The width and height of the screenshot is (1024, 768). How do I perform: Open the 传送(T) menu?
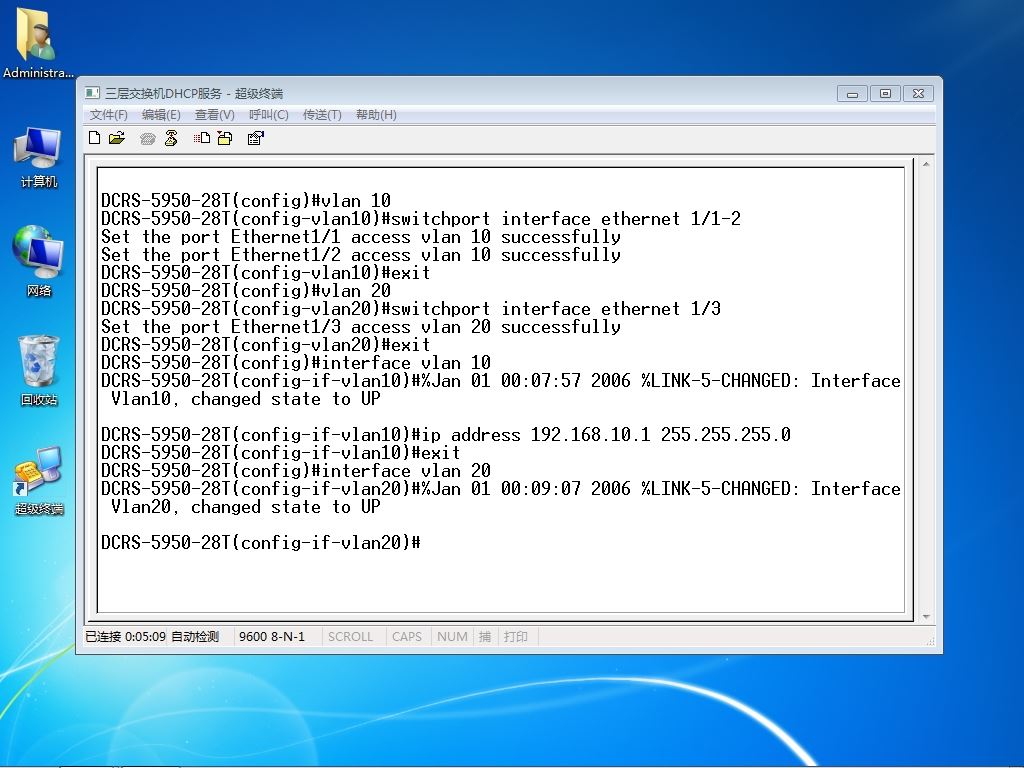[x=322, y=115]
